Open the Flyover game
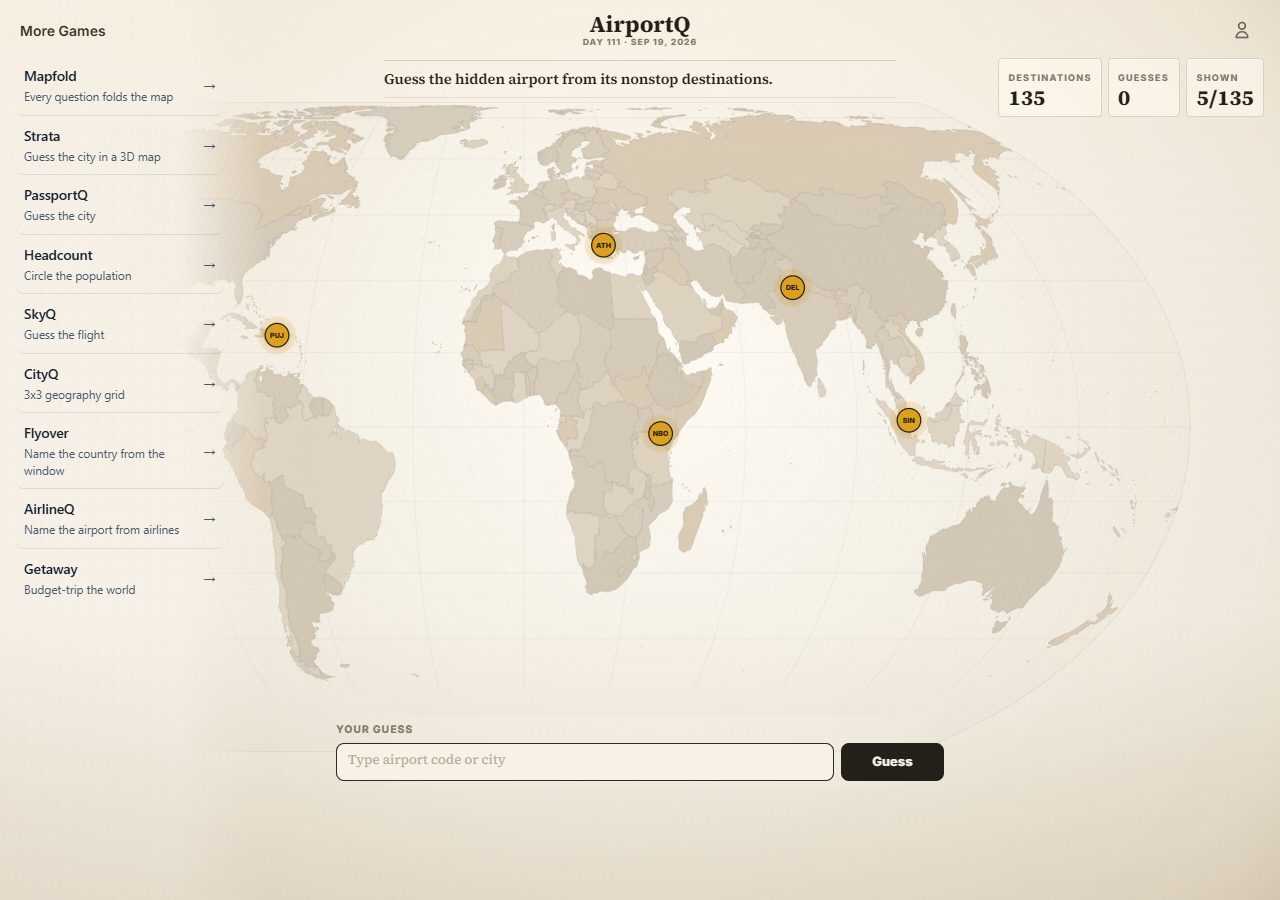1280x900 pixels. click(x=120, y=452)
